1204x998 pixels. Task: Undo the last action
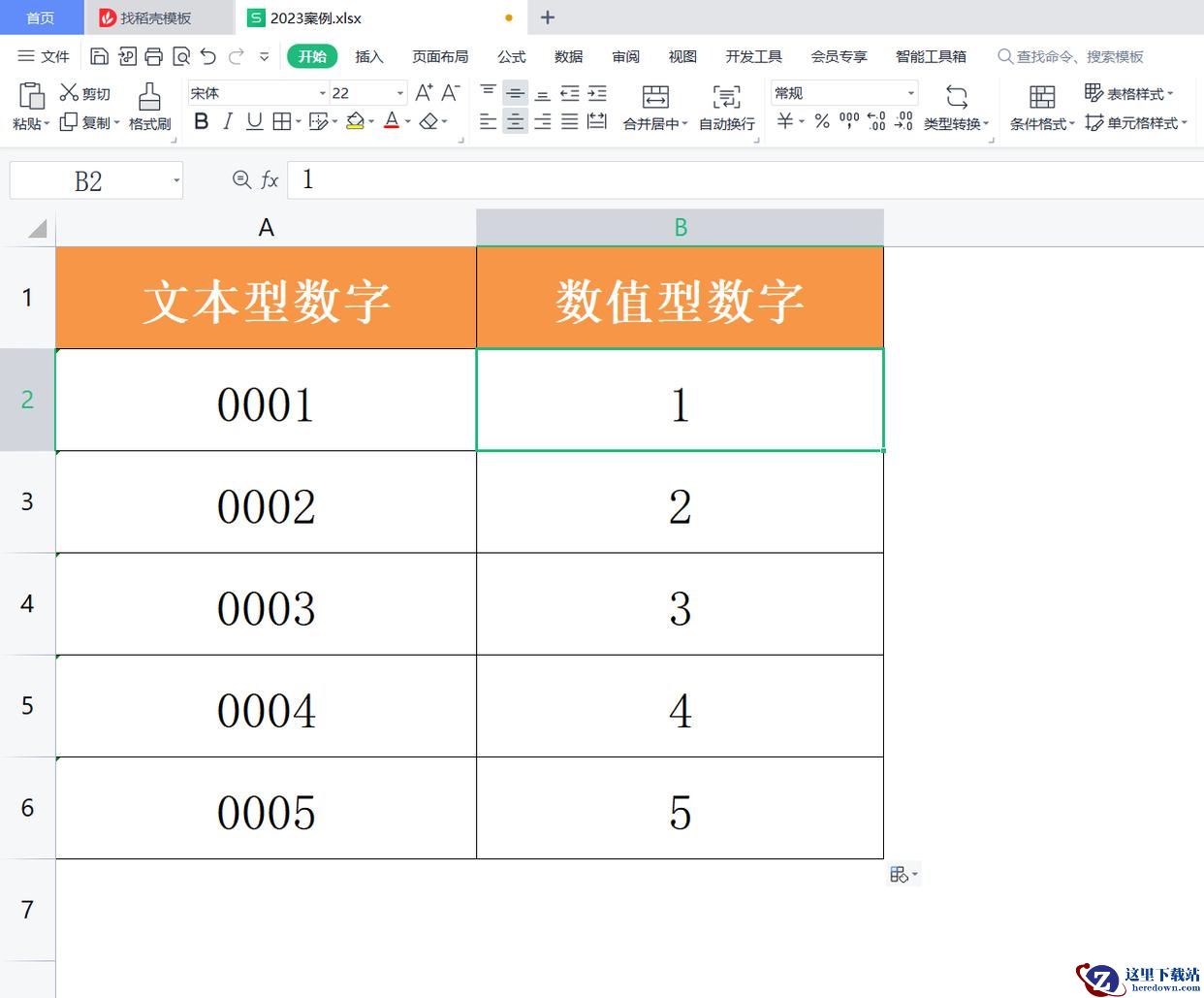[208, 56]
